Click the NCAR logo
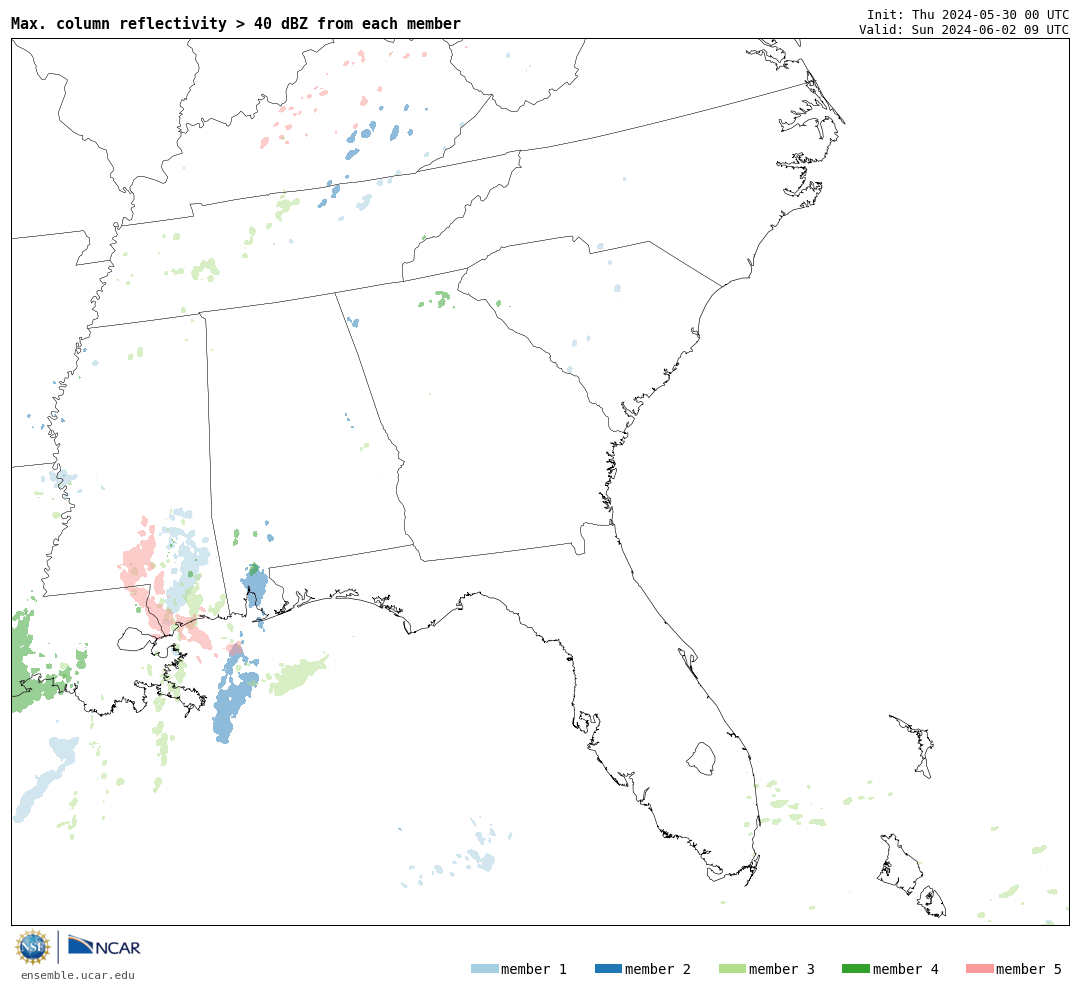1080x988 pixels. coord(104,945)
